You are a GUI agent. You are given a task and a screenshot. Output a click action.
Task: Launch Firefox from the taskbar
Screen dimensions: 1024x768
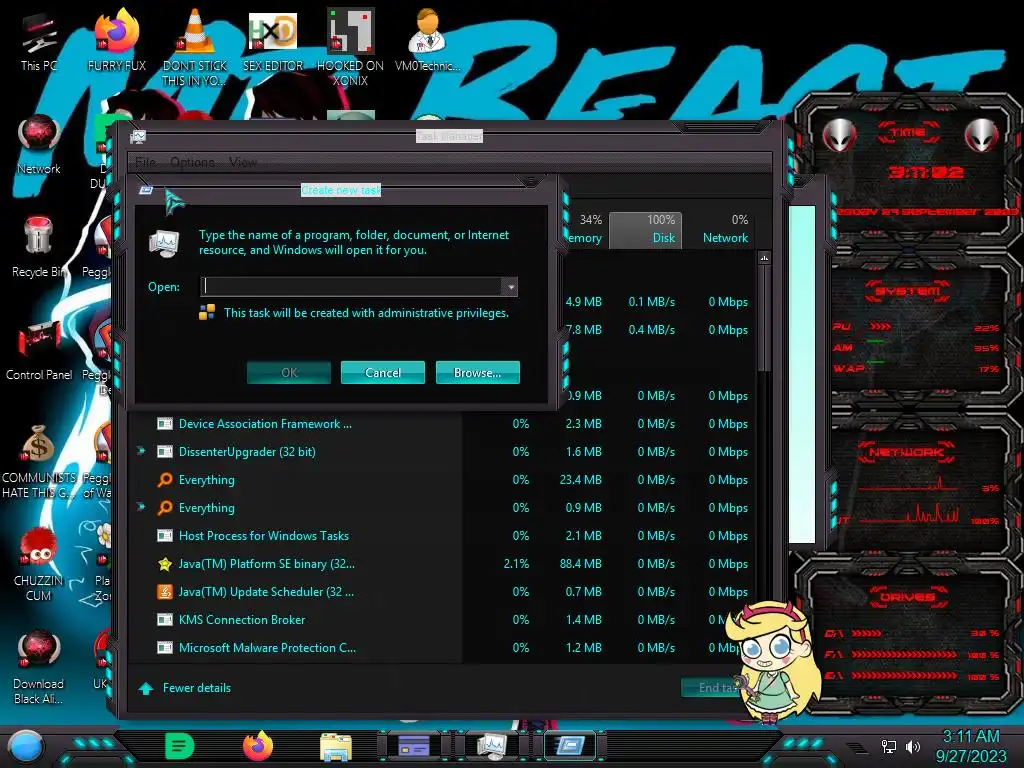tap(258, 746)
